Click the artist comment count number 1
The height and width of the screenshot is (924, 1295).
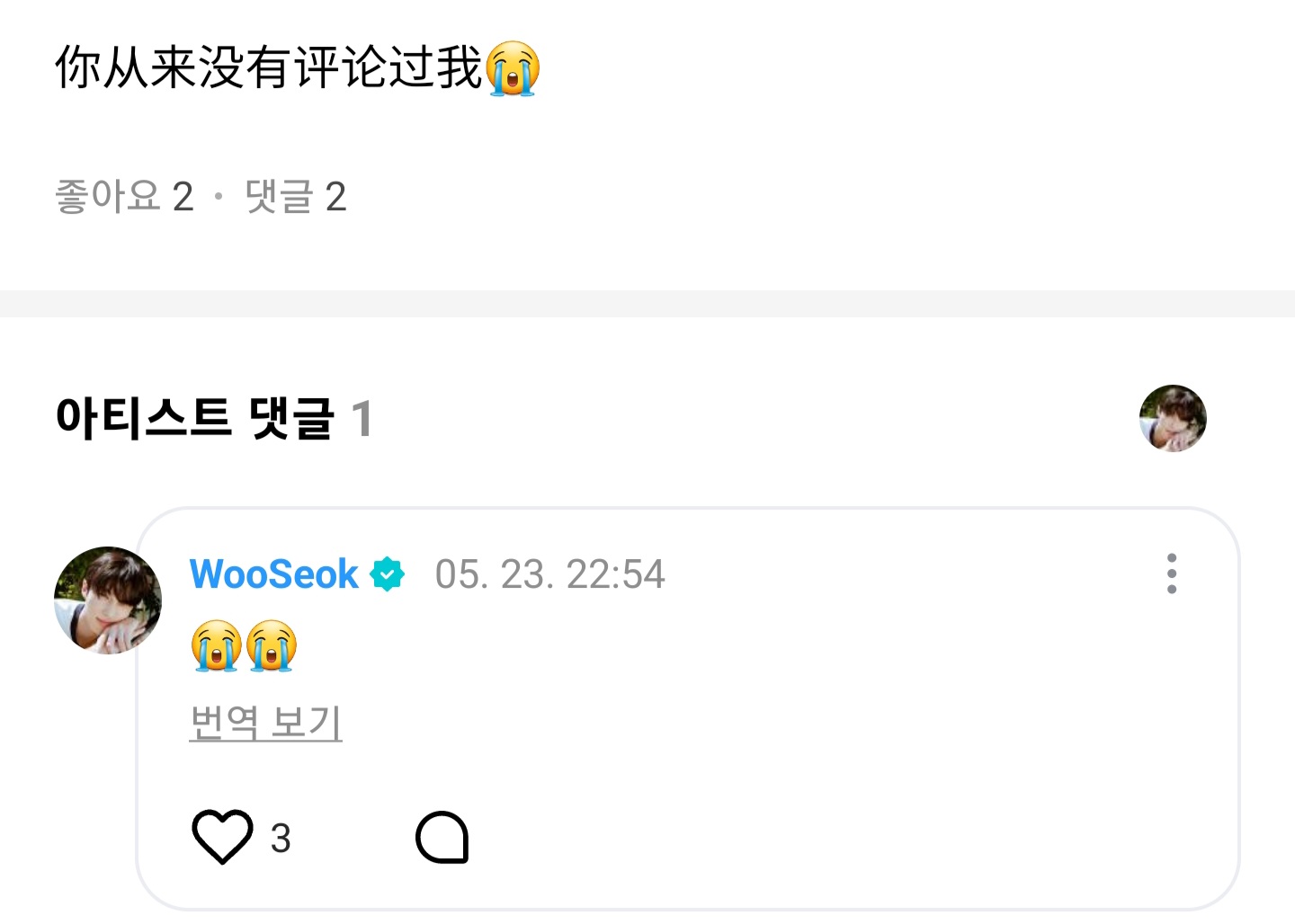pos(362,419)
